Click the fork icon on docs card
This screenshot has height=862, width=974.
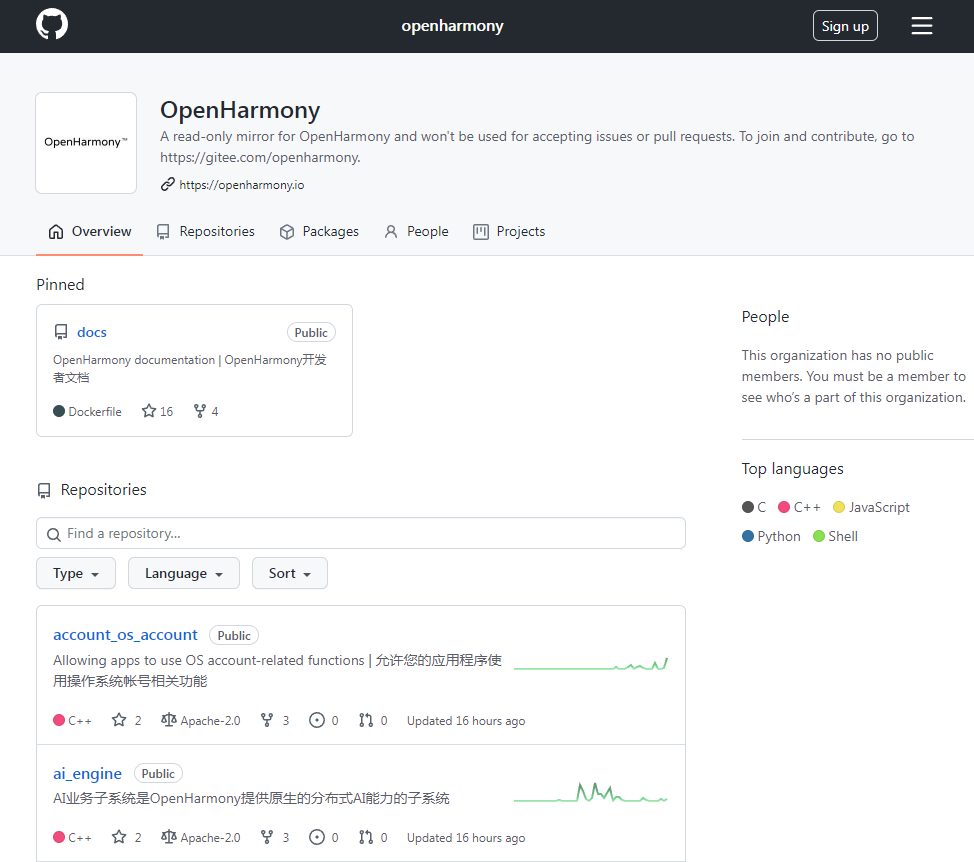click(199, 411)
